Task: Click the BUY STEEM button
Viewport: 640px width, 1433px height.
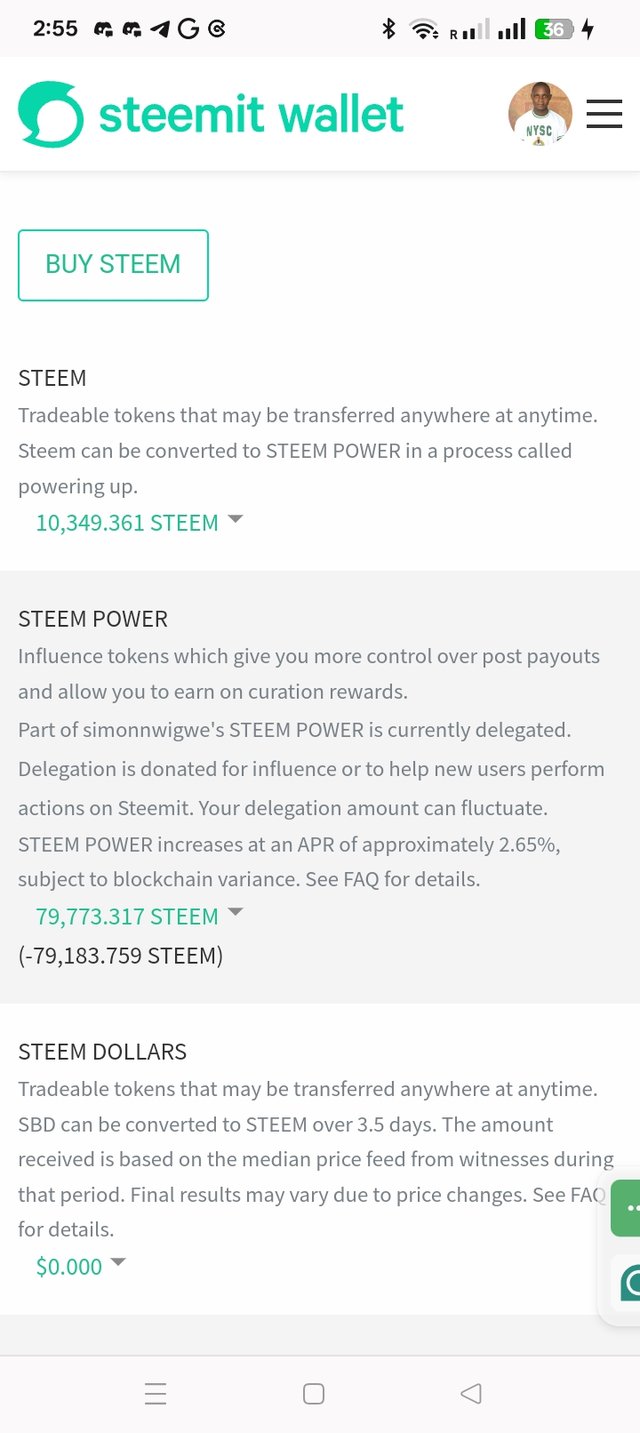Action: [x=113, y=265]
